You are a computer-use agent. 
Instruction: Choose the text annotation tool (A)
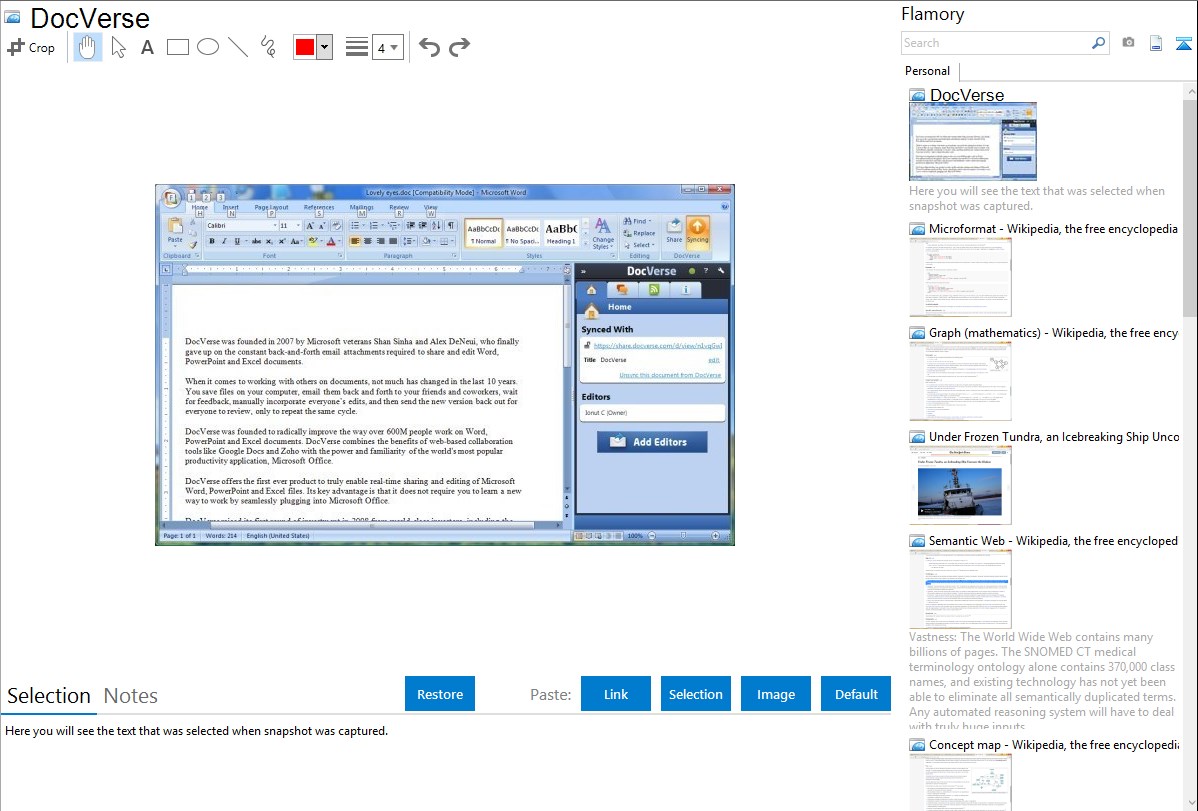[147, 47]
